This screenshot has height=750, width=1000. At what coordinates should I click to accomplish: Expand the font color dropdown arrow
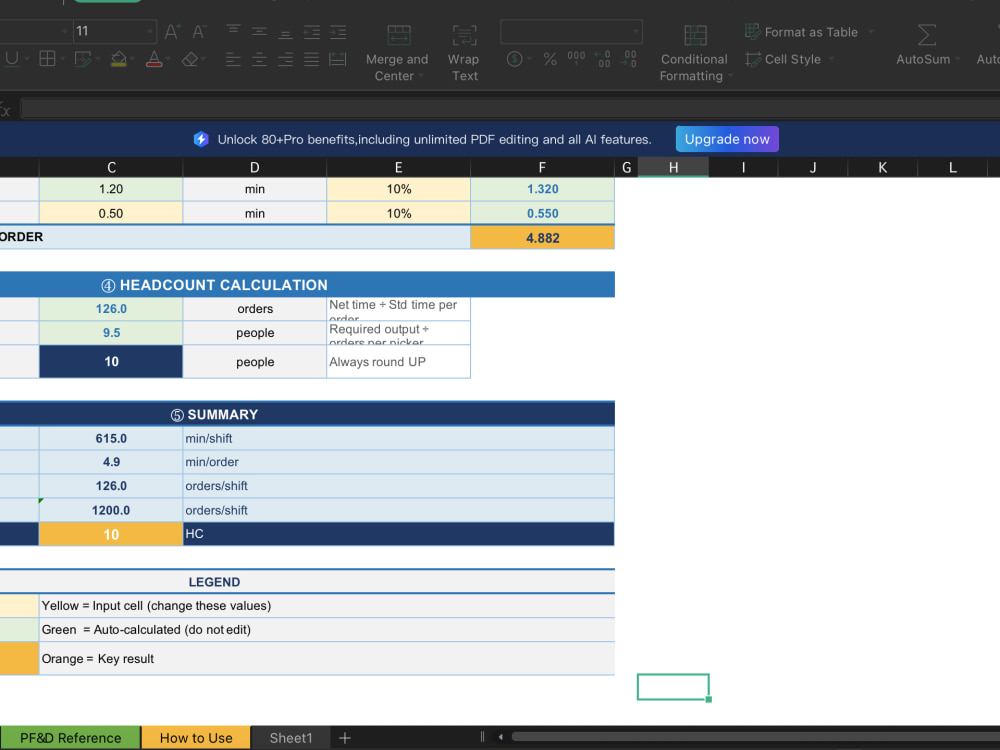pyautogui.click(x=167, y=59)
